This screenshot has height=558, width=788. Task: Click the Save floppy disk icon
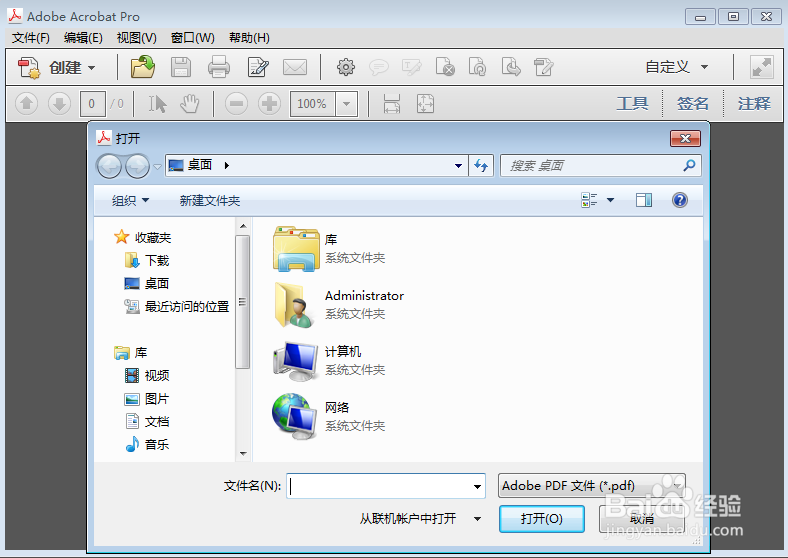[181, 67]
